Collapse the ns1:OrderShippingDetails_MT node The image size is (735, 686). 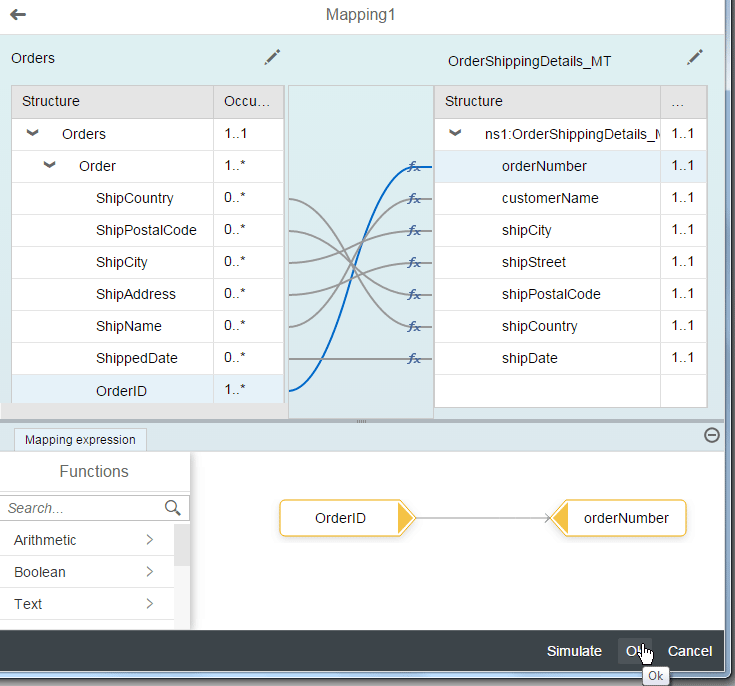pyautogui.click(x=455, y=134)
